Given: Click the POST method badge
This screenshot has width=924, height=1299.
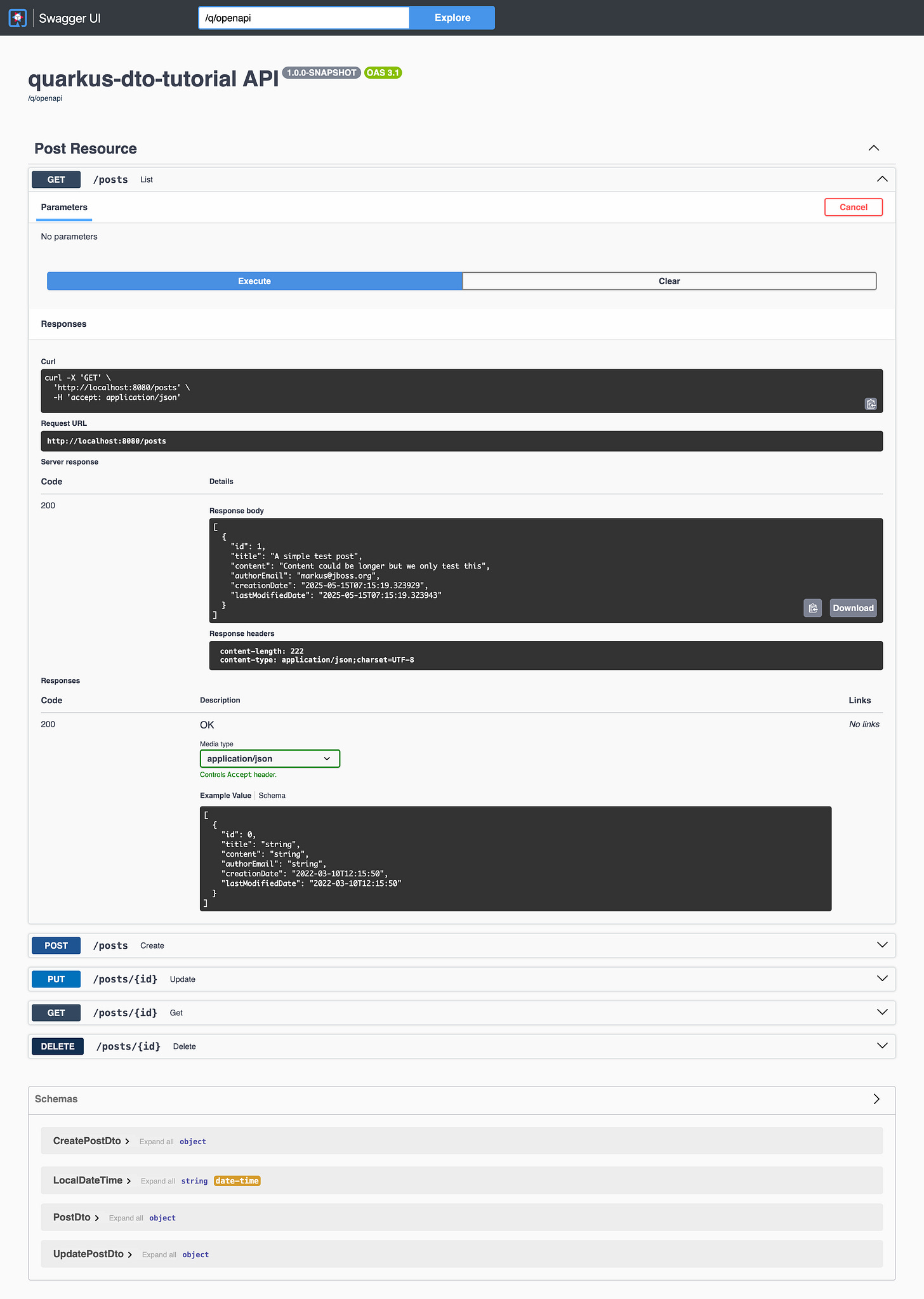Looking at the screenshot, I should pyautogui.click(x=56, y=946).
